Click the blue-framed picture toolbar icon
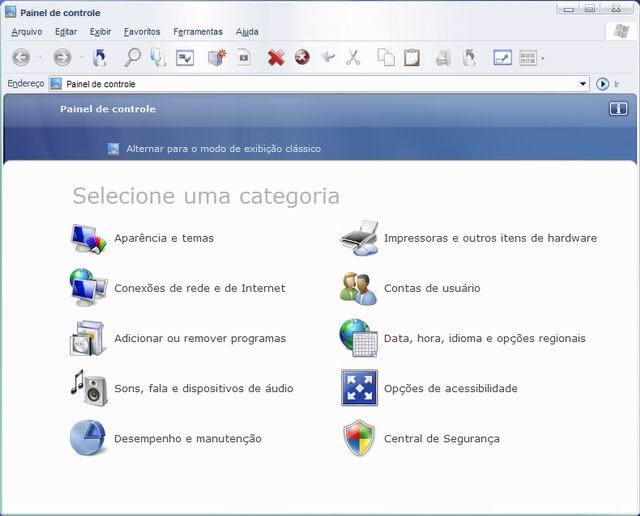The image size is (640, 516). pos(502,58)
